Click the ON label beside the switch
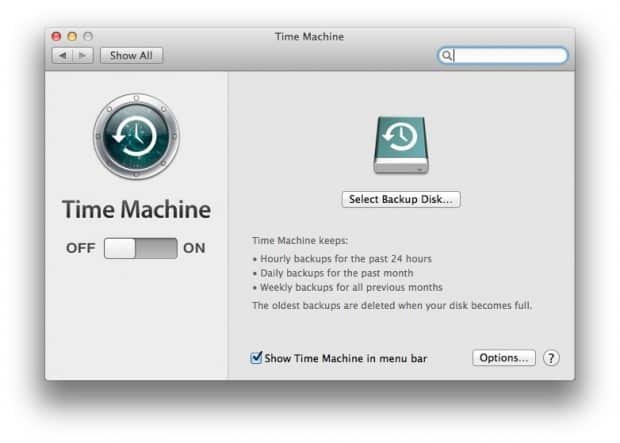 point(194,248)
